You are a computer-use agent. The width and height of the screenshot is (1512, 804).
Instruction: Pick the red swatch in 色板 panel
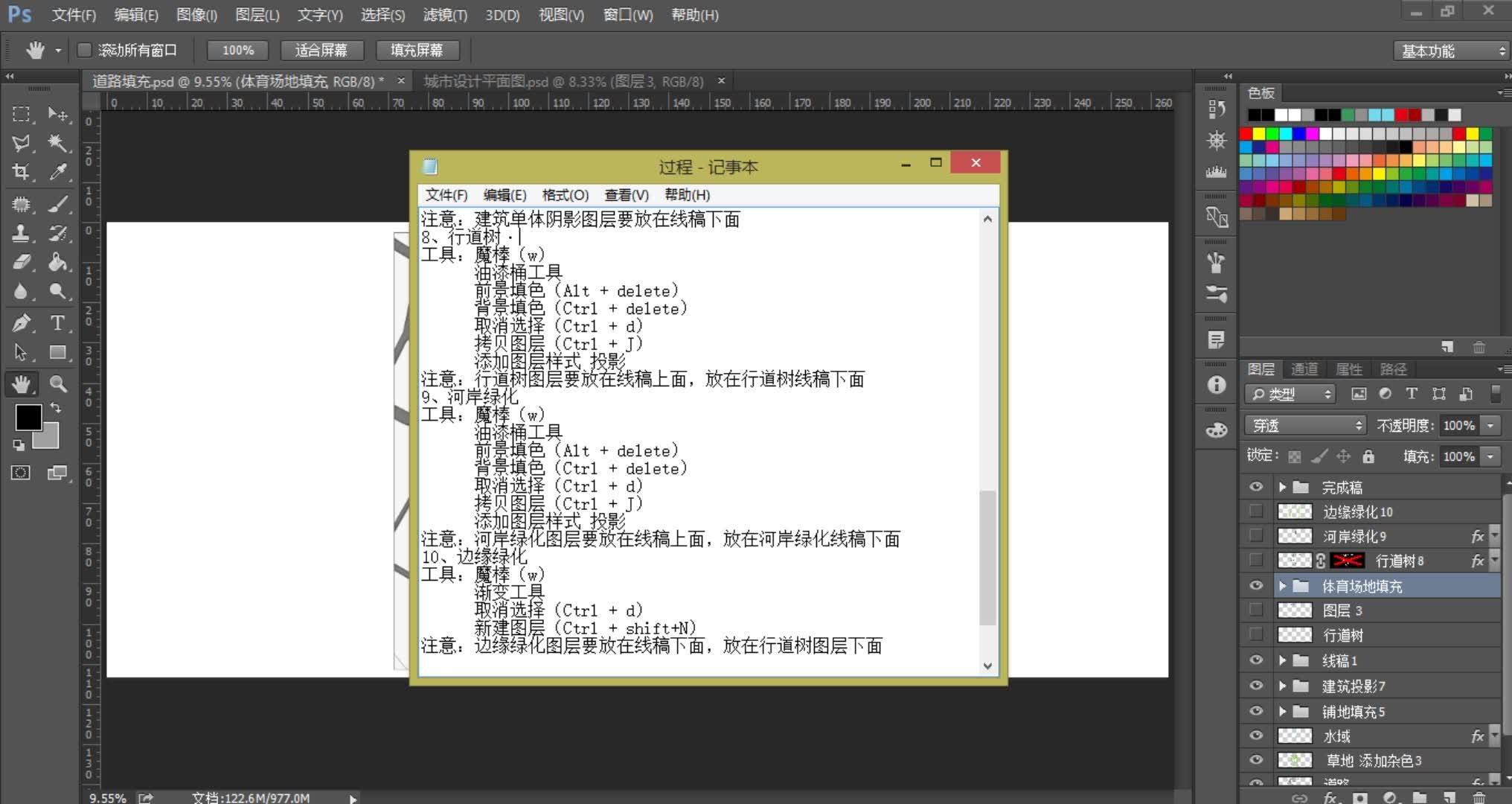(1246, 134)
